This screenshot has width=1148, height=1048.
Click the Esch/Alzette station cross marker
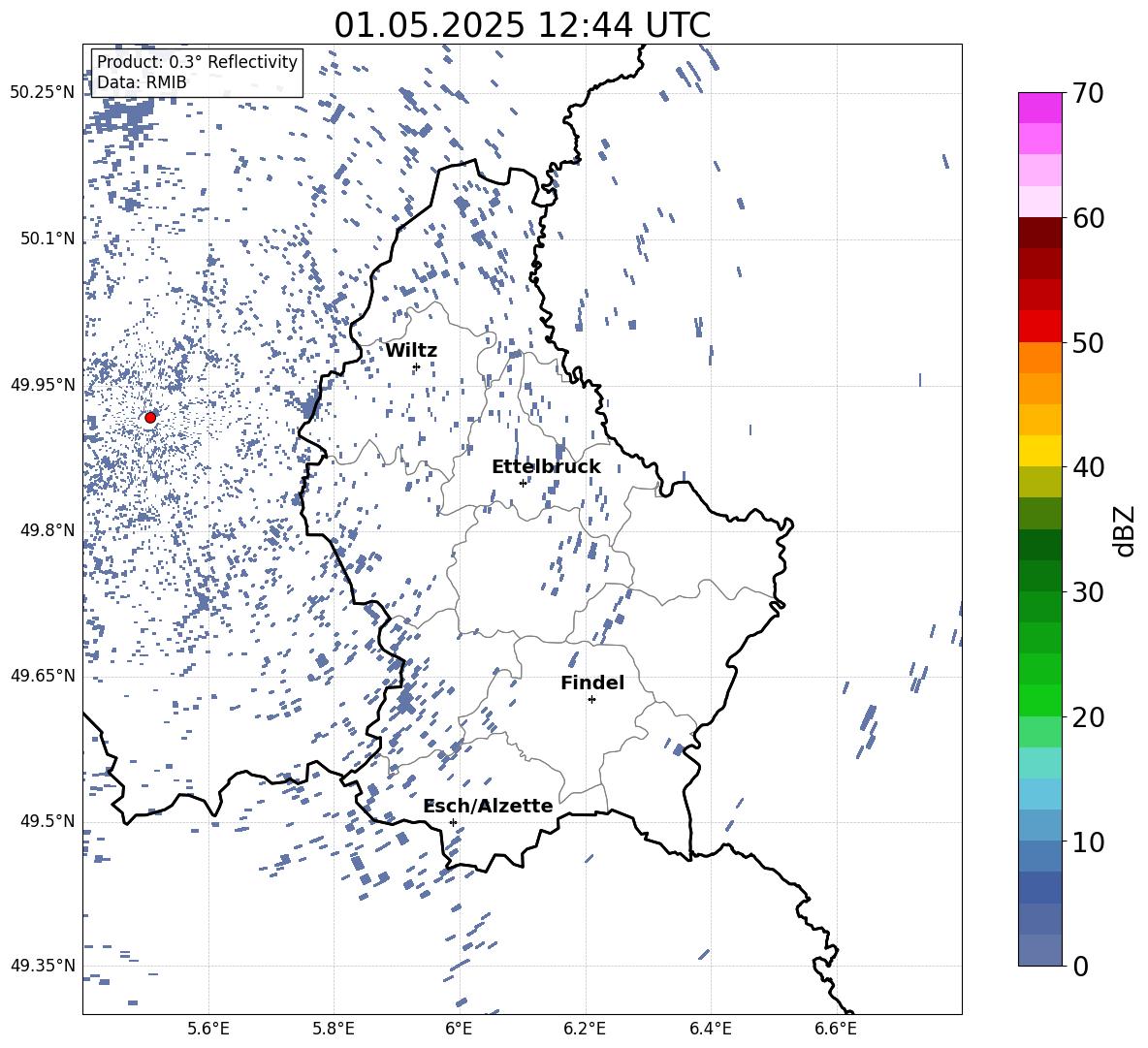(453, 822)
